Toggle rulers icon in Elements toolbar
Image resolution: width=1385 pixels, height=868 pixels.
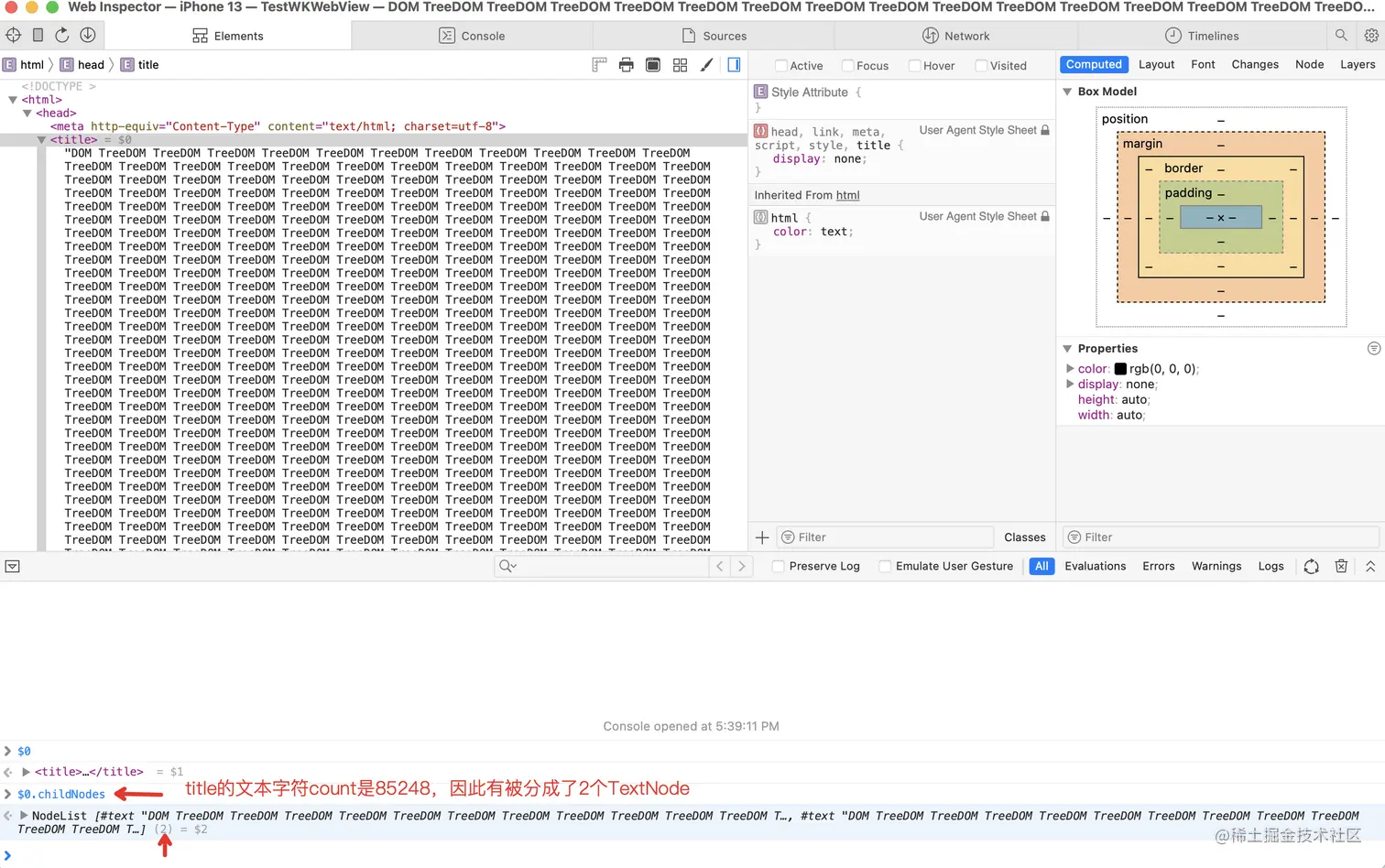point(599,65)
